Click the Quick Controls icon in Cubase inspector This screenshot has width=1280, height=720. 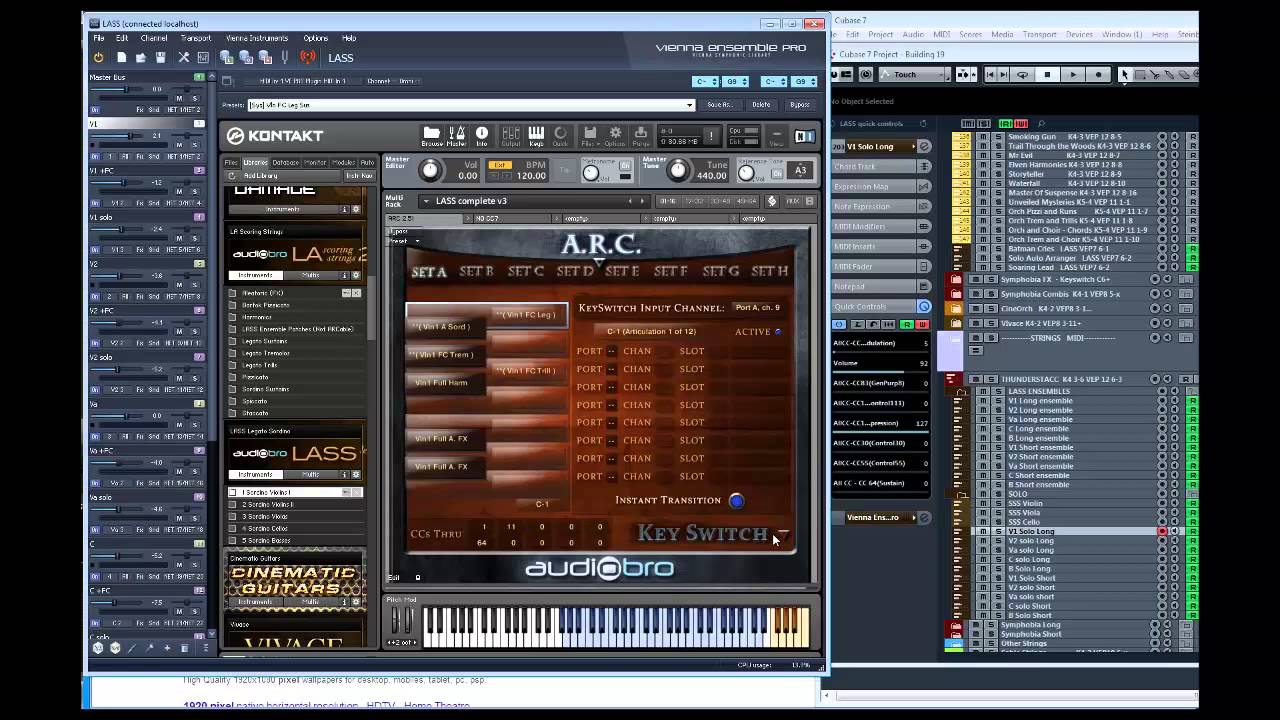click(924, 306)
